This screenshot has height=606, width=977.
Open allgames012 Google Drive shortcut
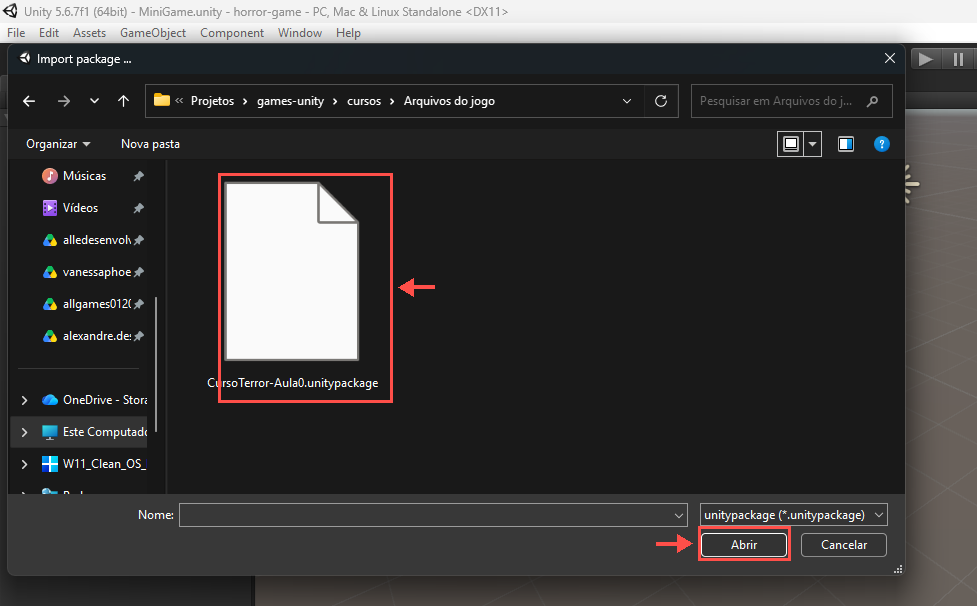(x=86, y=304)
